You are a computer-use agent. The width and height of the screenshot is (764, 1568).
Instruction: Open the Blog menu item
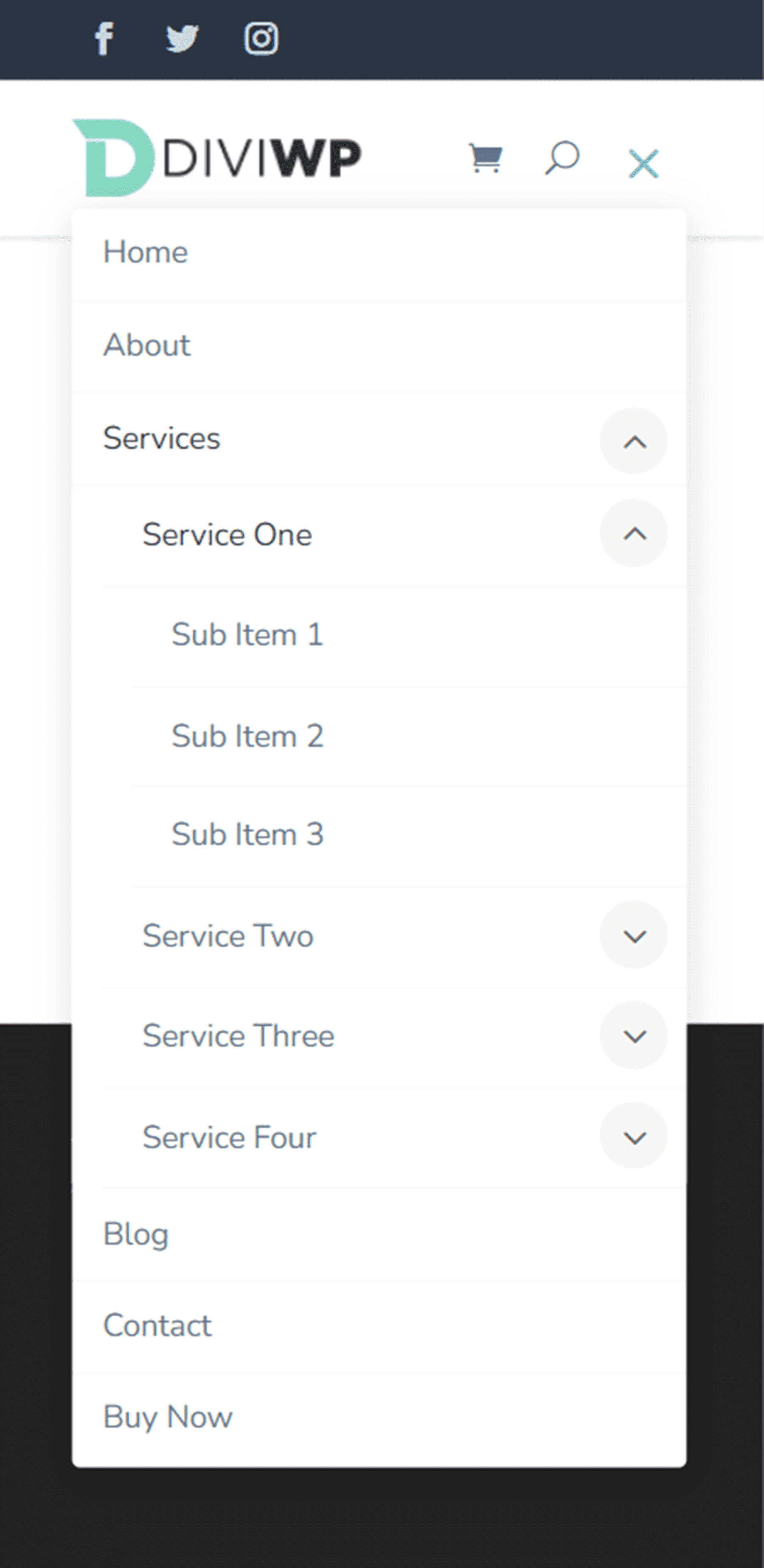coord(136,1234)
